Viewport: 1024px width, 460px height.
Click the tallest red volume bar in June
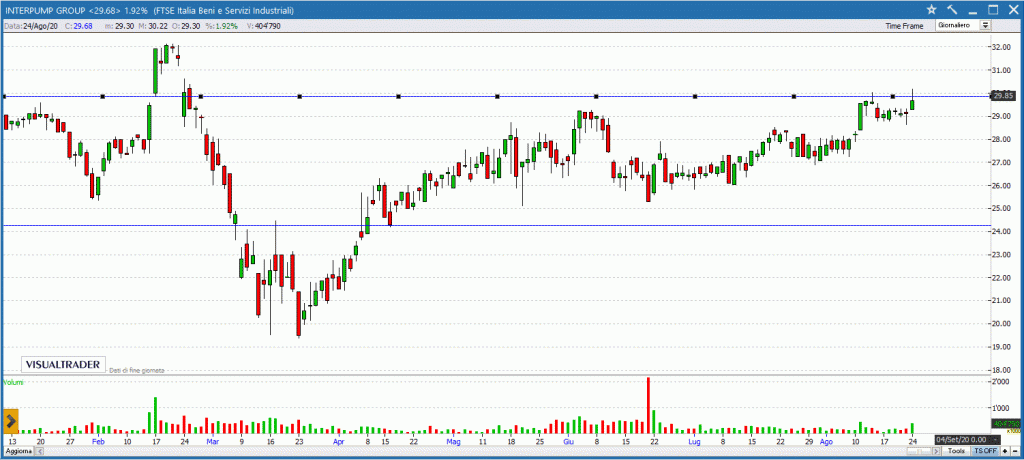[x=648, y=404]
